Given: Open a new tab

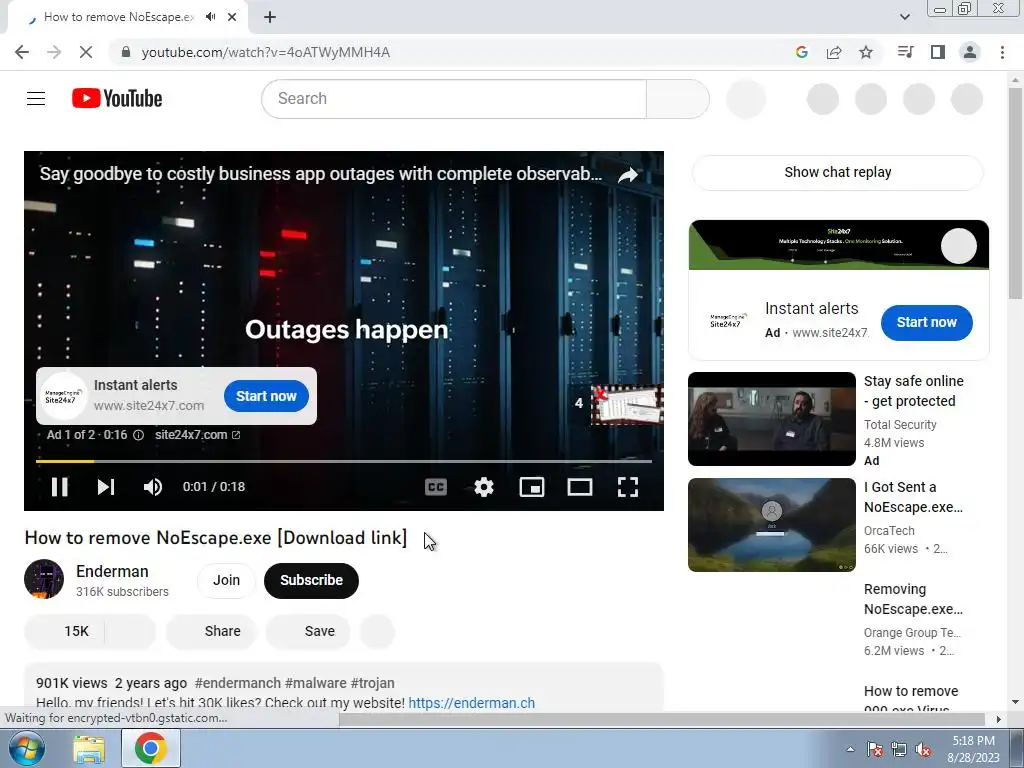Looking at the screenshot, I should (270, 17).
